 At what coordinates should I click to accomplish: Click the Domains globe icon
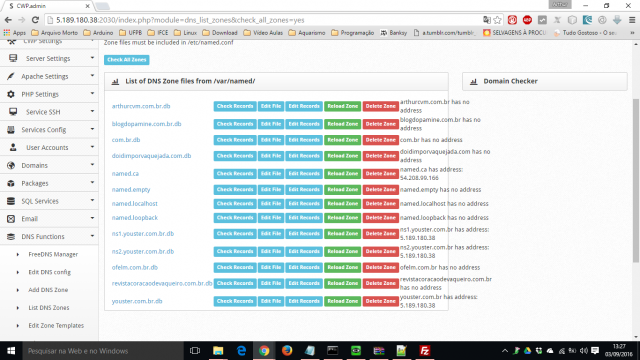click(11, 165)
